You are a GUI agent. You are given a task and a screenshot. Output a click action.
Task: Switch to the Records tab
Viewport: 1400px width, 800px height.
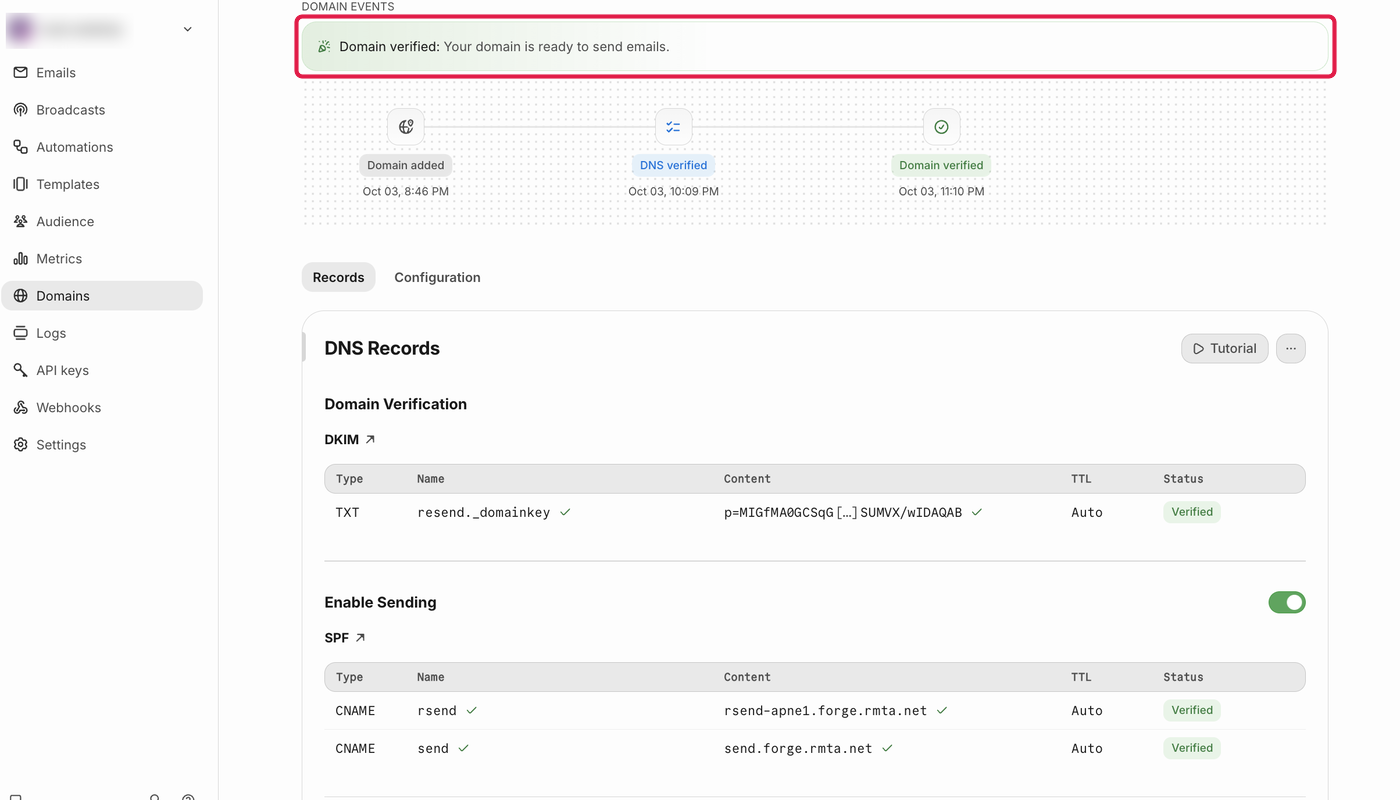coord(338,277)
